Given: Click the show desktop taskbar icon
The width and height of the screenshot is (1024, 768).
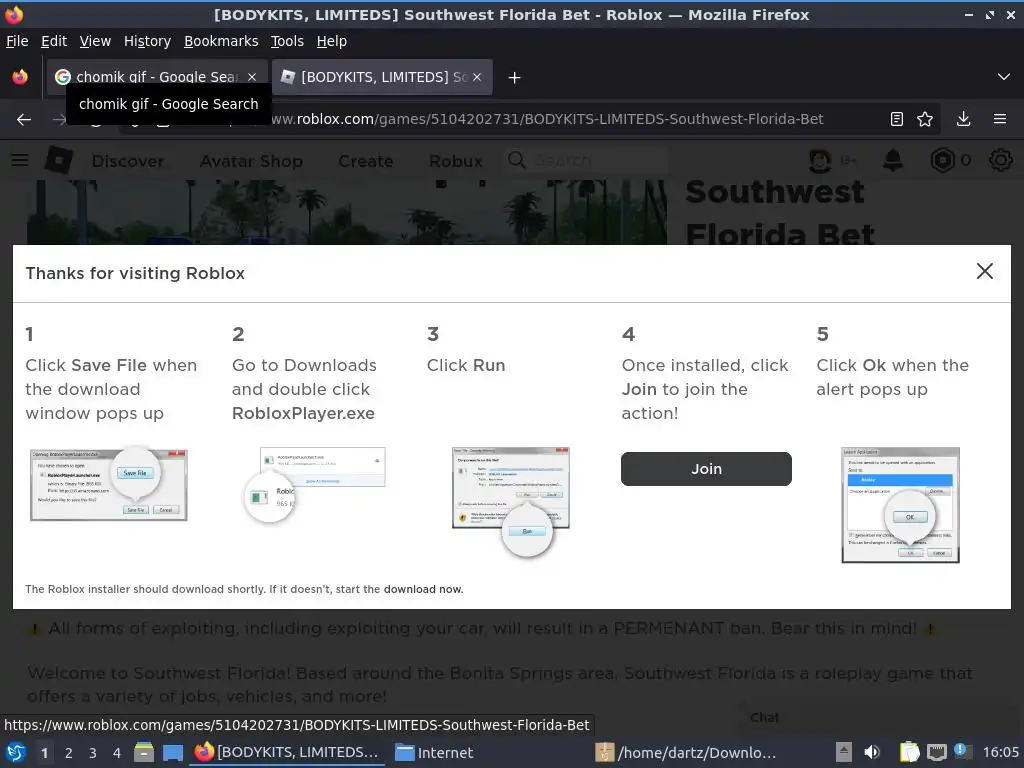Looking at the screenshot, I should tap(173, 753).
